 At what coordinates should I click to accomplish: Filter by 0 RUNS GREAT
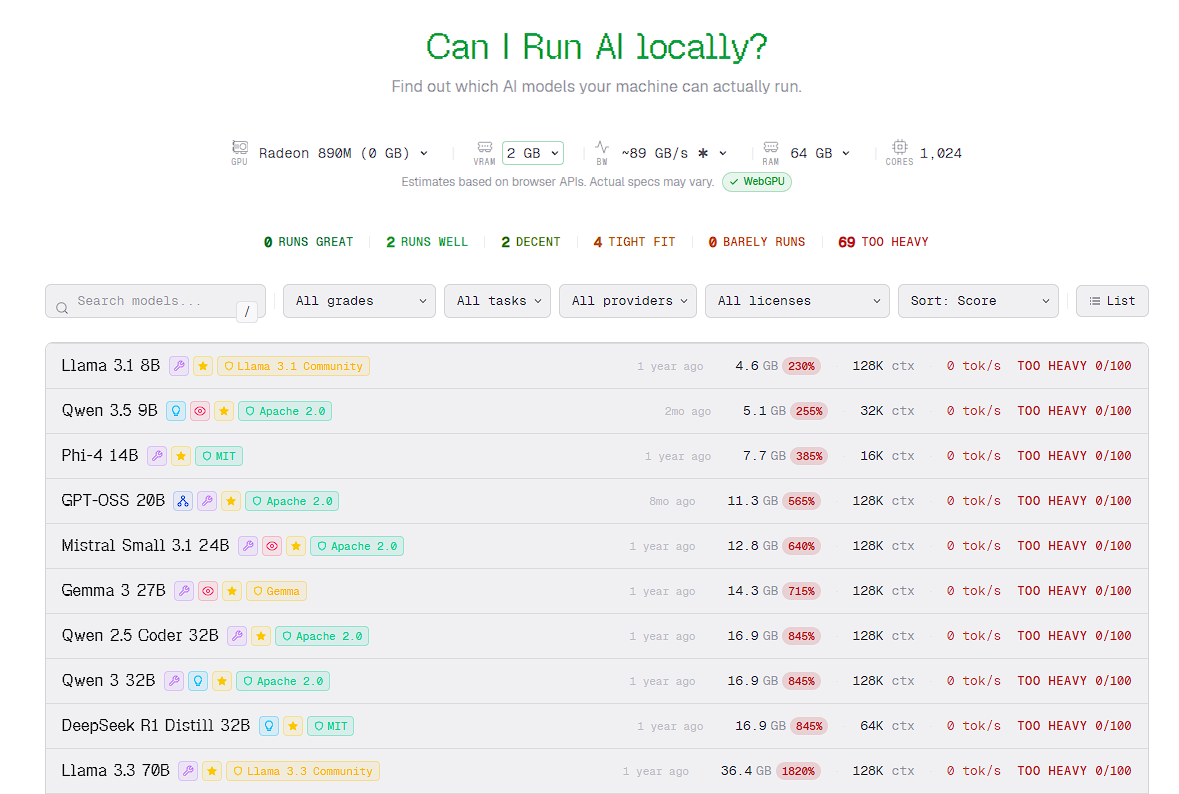tap(308, 242)
